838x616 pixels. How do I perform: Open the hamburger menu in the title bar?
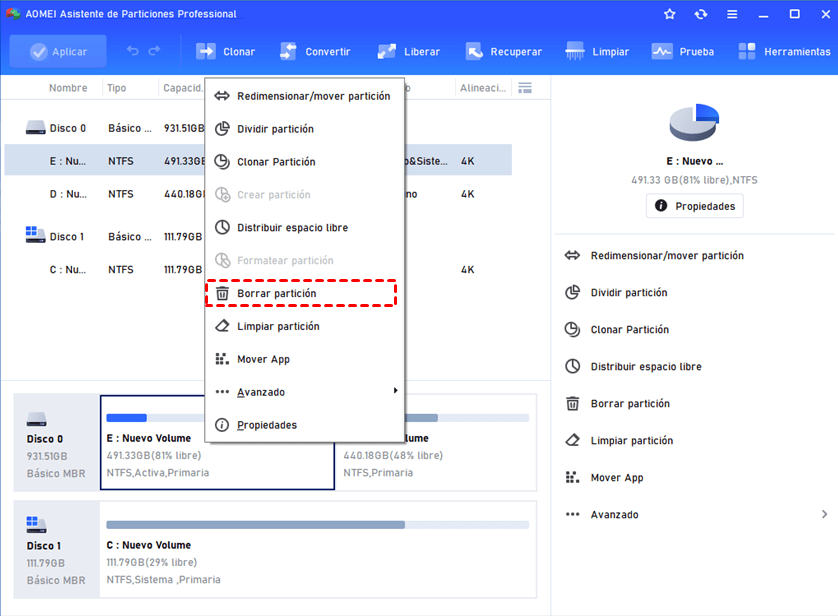pos(732,14)
